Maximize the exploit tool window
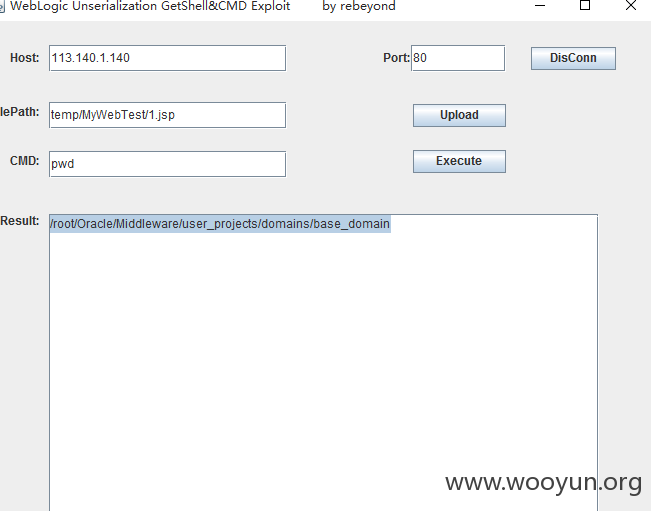The height and width of the screenshot is (511, 651). click(585, 5)
